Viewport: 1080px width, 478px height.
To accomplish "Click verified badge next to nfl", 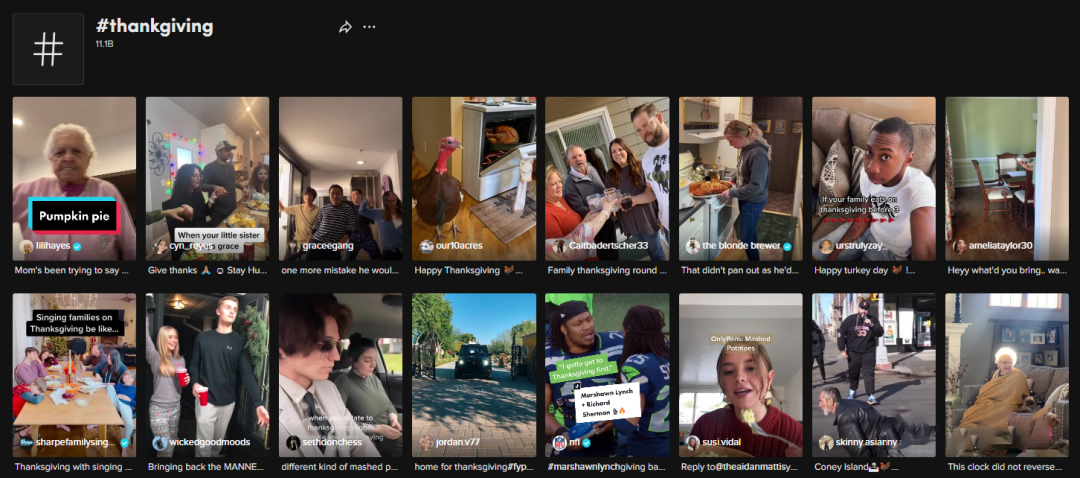I will (586, 443).
